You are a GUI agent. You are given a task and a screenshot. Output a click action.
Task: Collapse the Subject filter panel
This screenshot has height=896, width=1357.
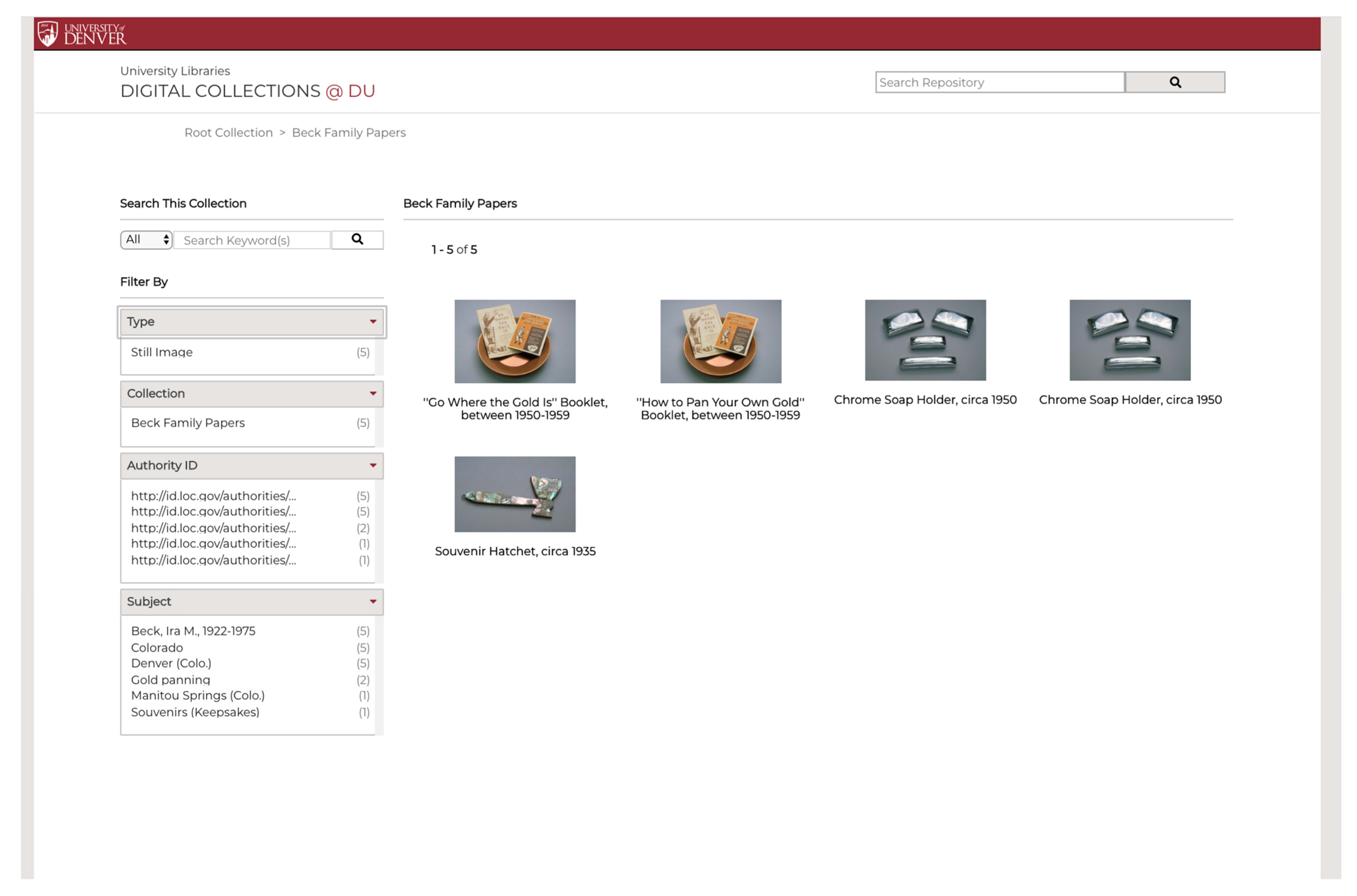(x=373, y=602)
